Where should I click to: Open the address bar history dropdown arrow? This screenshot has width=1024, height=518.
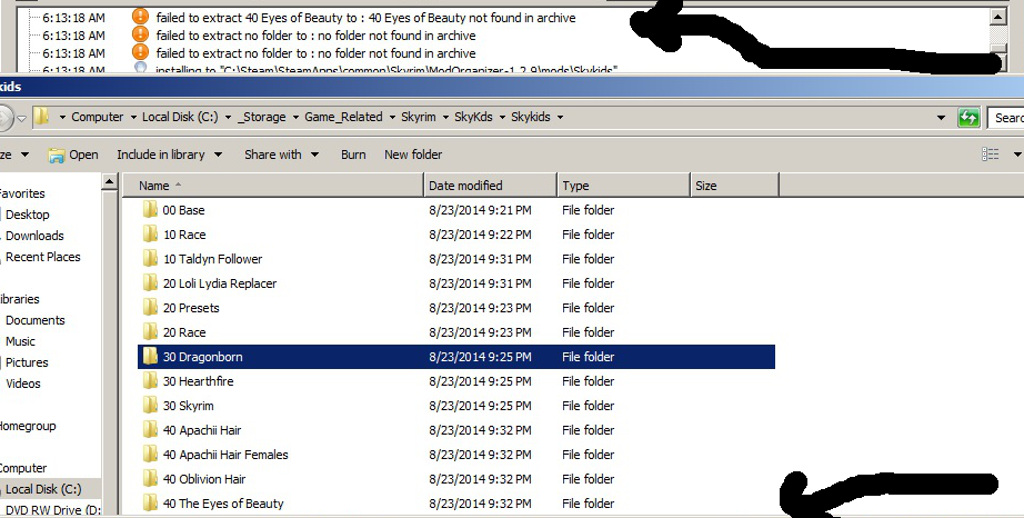point(941,117)
